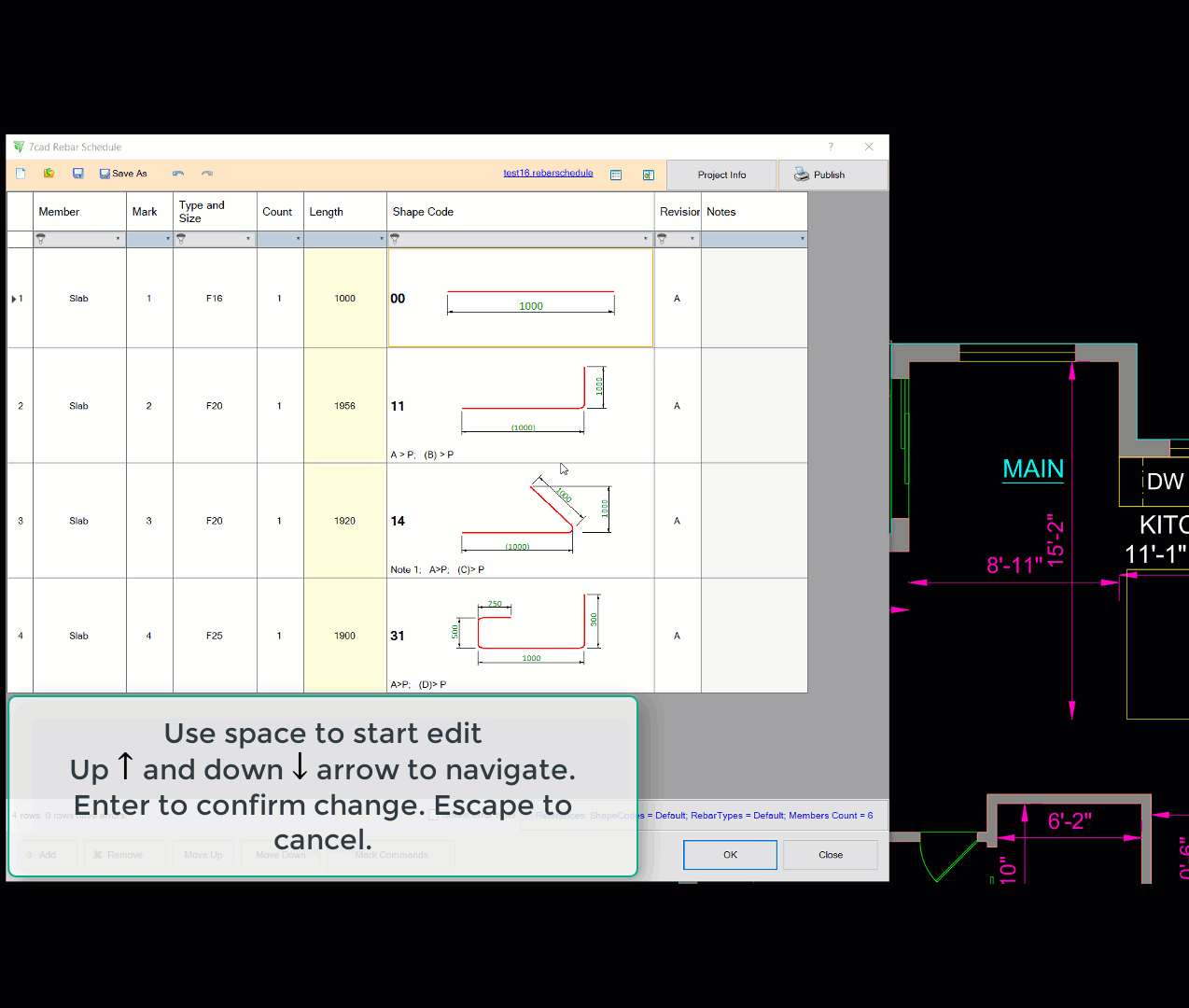Click the Shape Code column header

point(521,212)
